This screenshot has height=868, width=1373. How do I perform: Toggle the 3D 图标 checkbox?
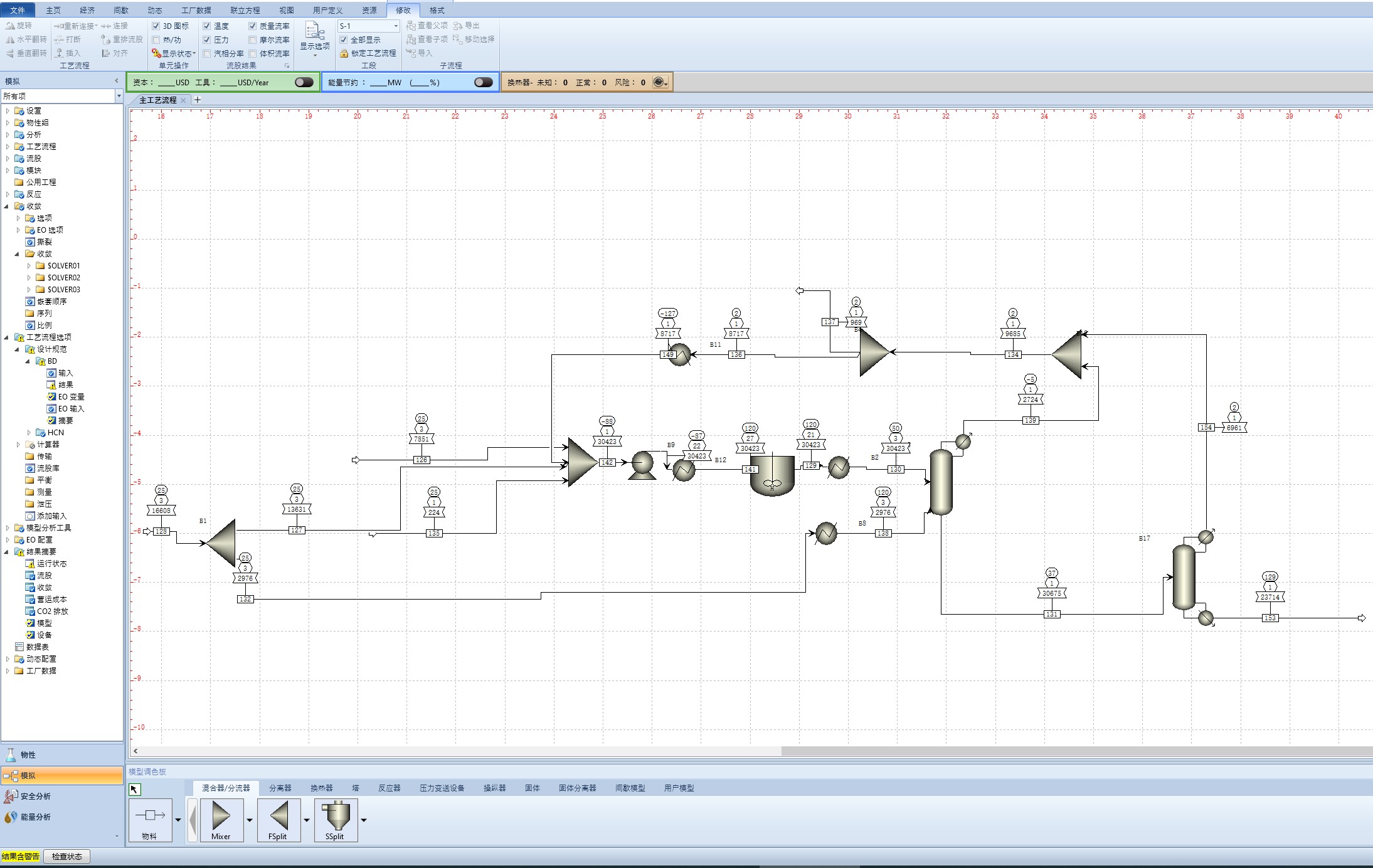[156, 26]
